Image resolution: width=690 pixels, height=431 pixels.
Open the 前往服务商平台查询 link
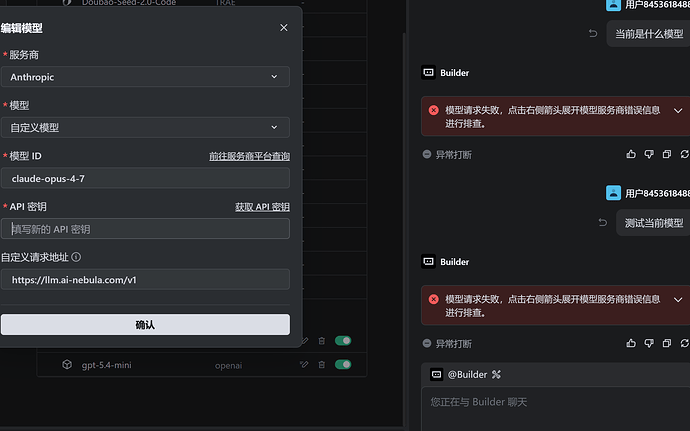(249, 156)
